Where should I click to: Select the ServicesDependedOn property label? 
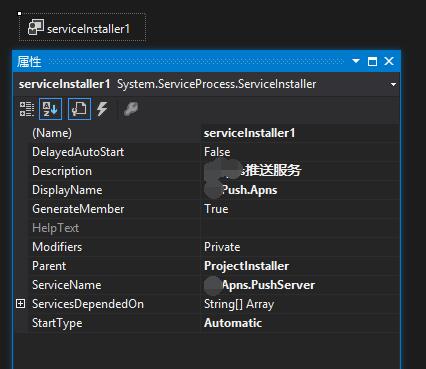(x=88, y=304)
